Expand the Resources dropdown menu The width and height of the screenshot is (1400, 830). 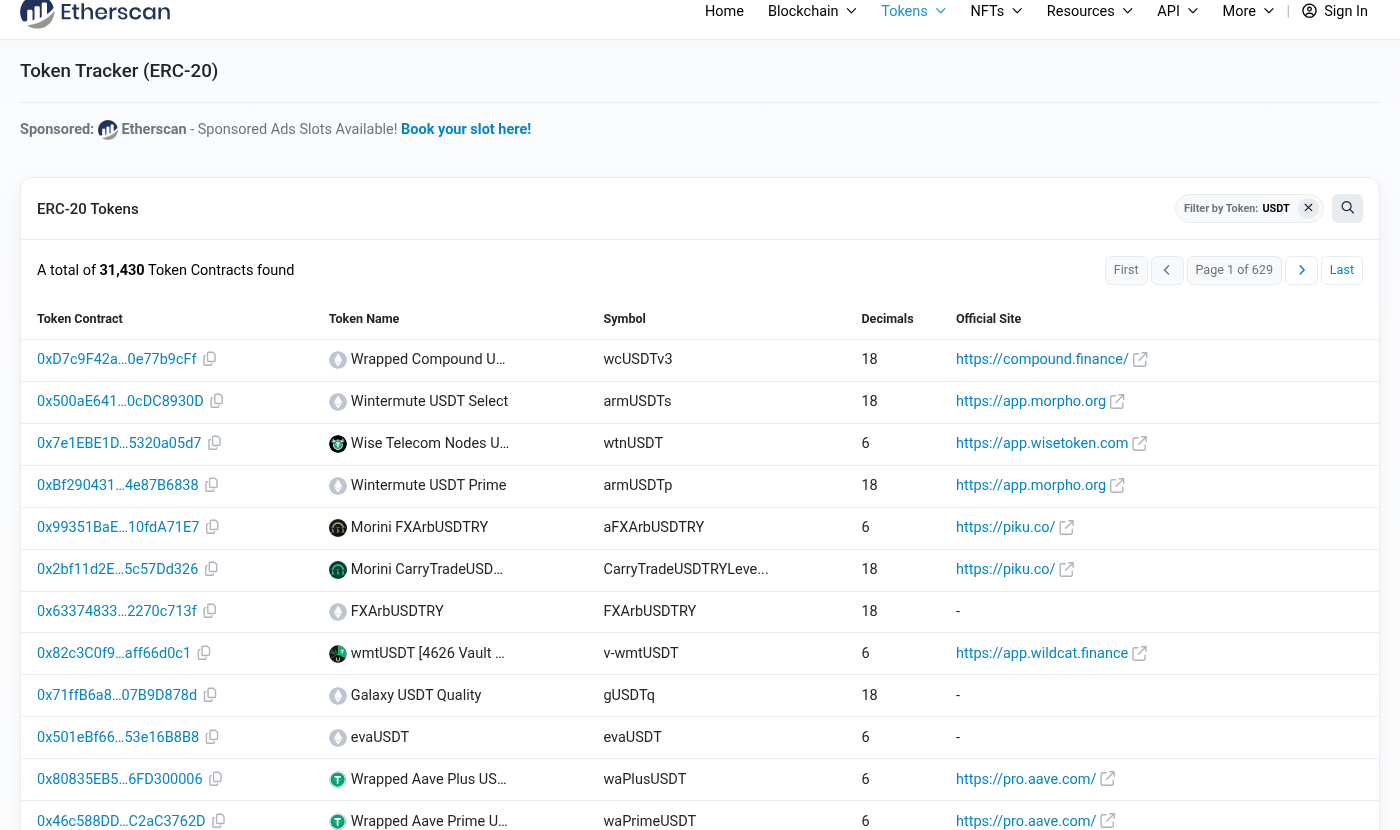pos(1090,11)
